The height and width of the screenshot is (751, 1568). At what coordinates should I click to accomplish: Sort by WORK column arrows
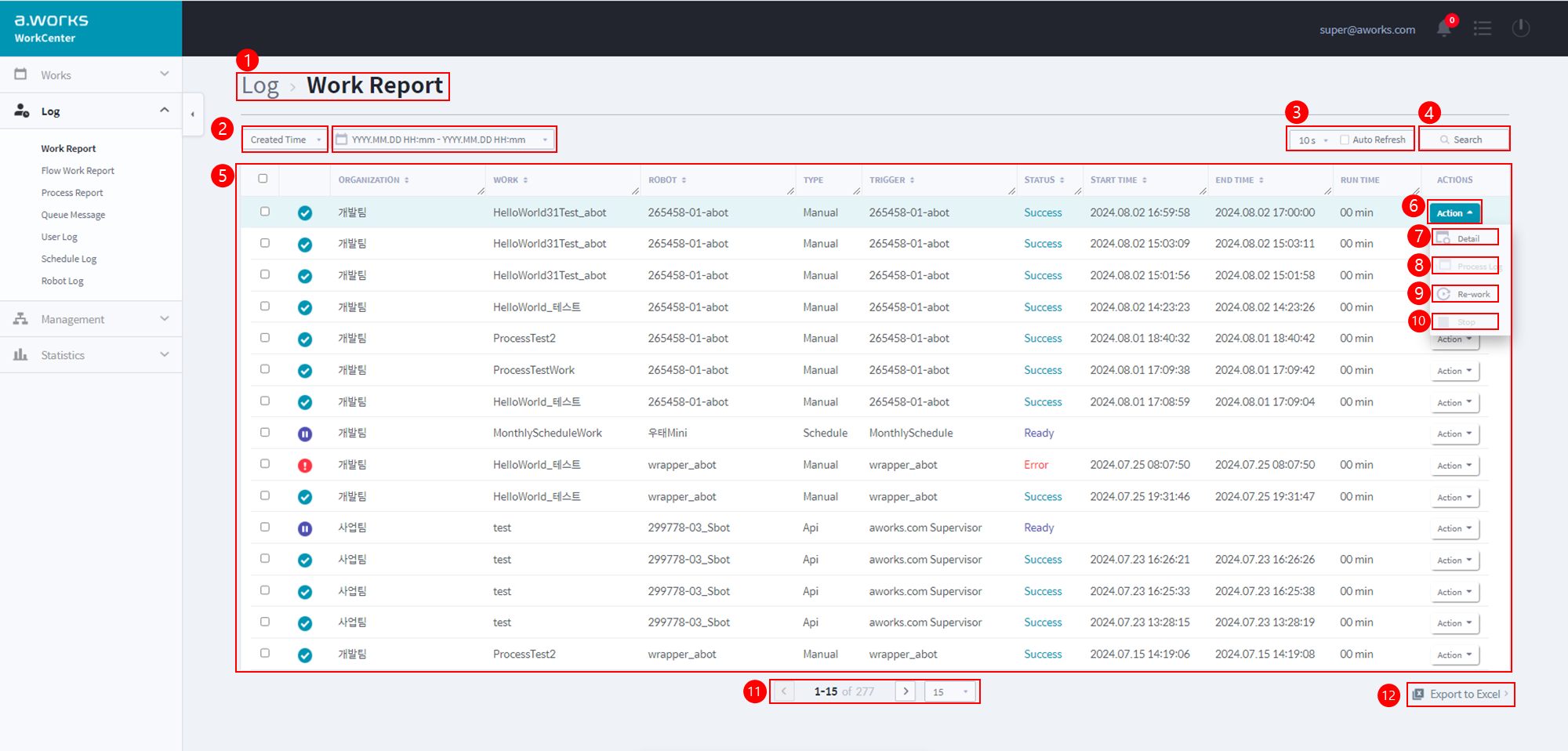525,180
